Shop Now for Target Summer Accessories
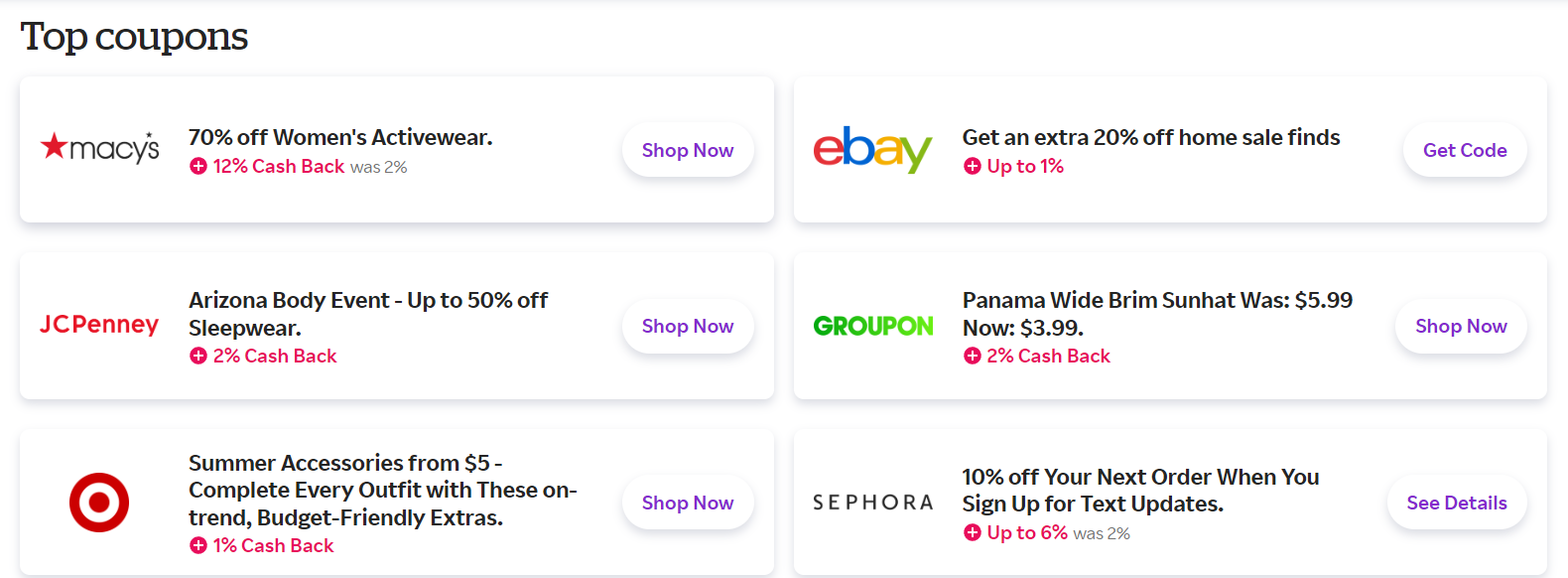This screenshot has width=1568, height=578. (688, 503)
